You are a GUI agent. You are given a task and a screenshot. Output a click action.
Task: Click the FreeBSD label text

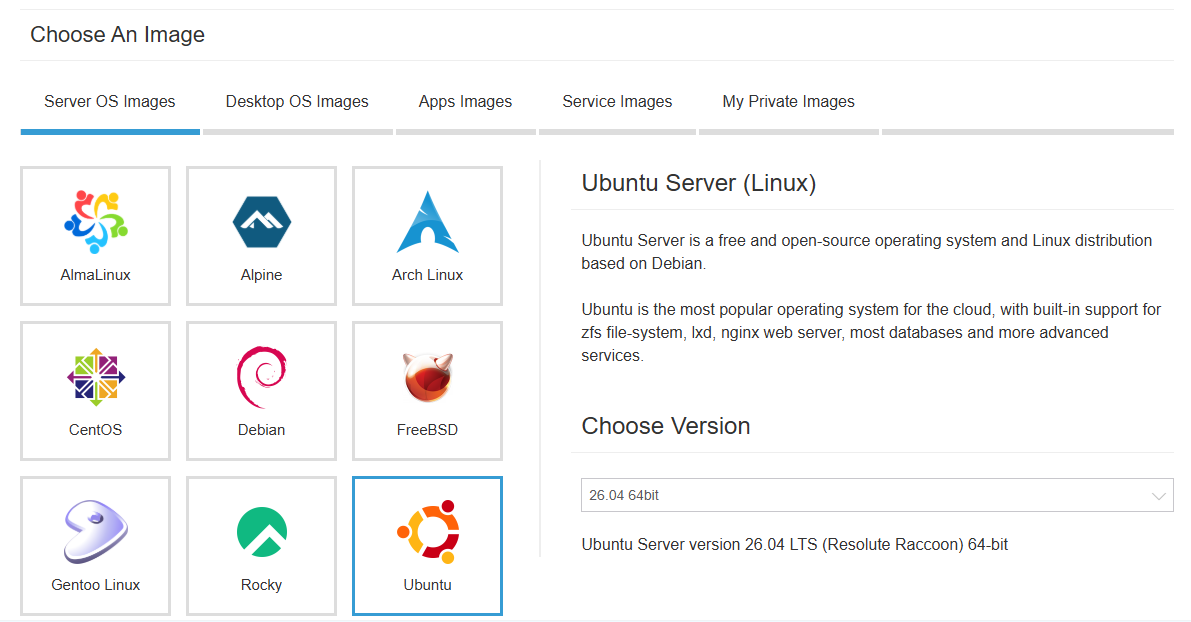pos(428,430)
